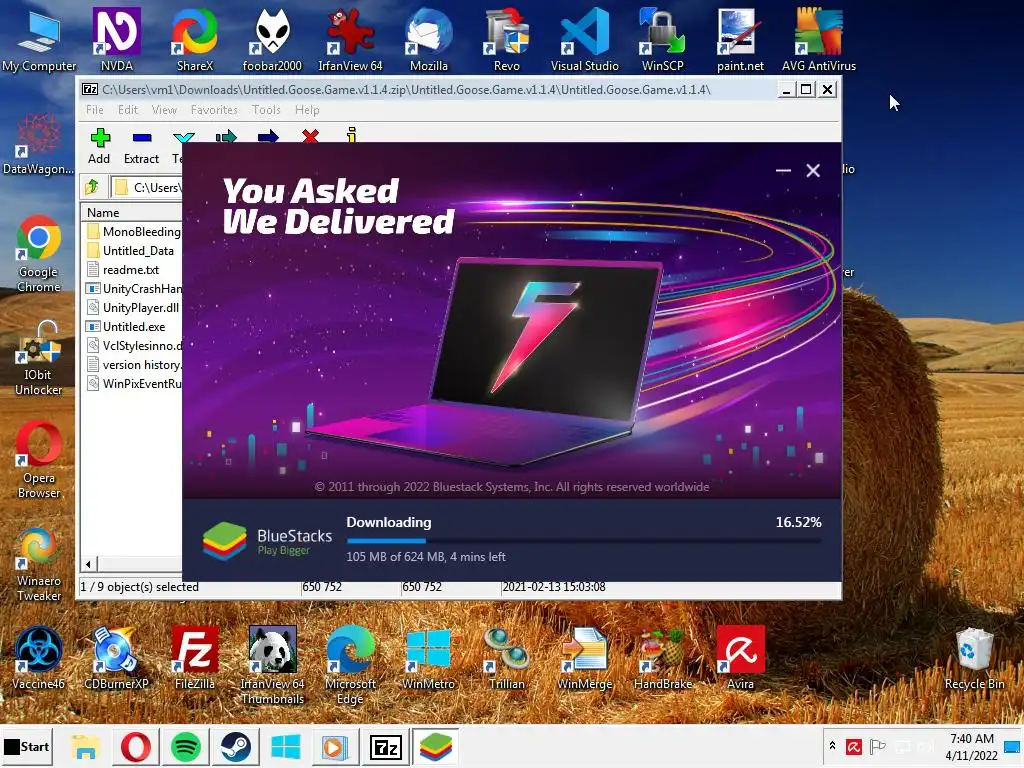Select the MonoBleeding folder row
This screenshot has height=768, width=1024.
coord(133,232)
